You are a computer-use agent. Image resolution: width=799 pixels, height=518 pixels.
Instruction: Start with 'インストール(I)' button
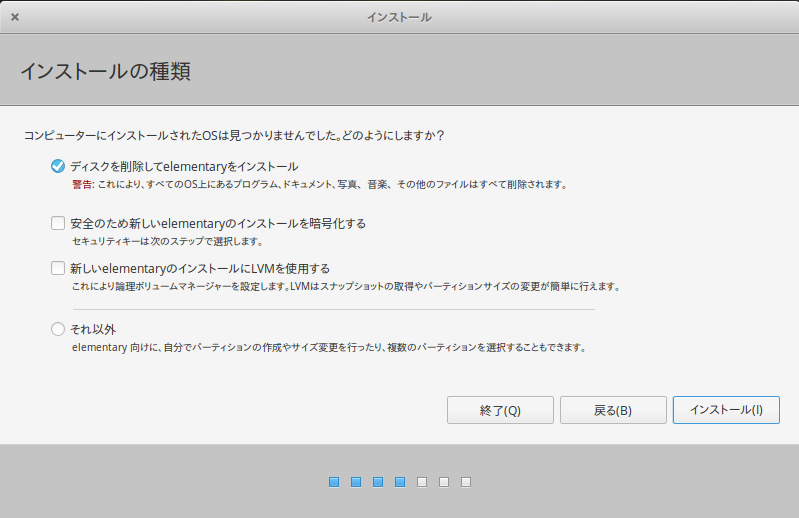[726, 410]
